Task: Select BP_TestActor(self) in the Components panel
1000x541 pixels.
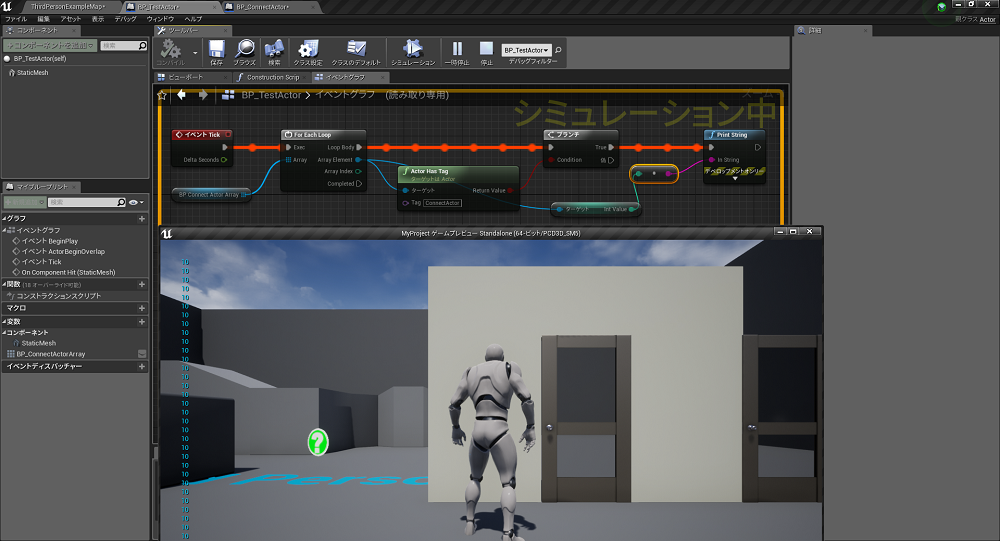Action: (x=40, y=58)
